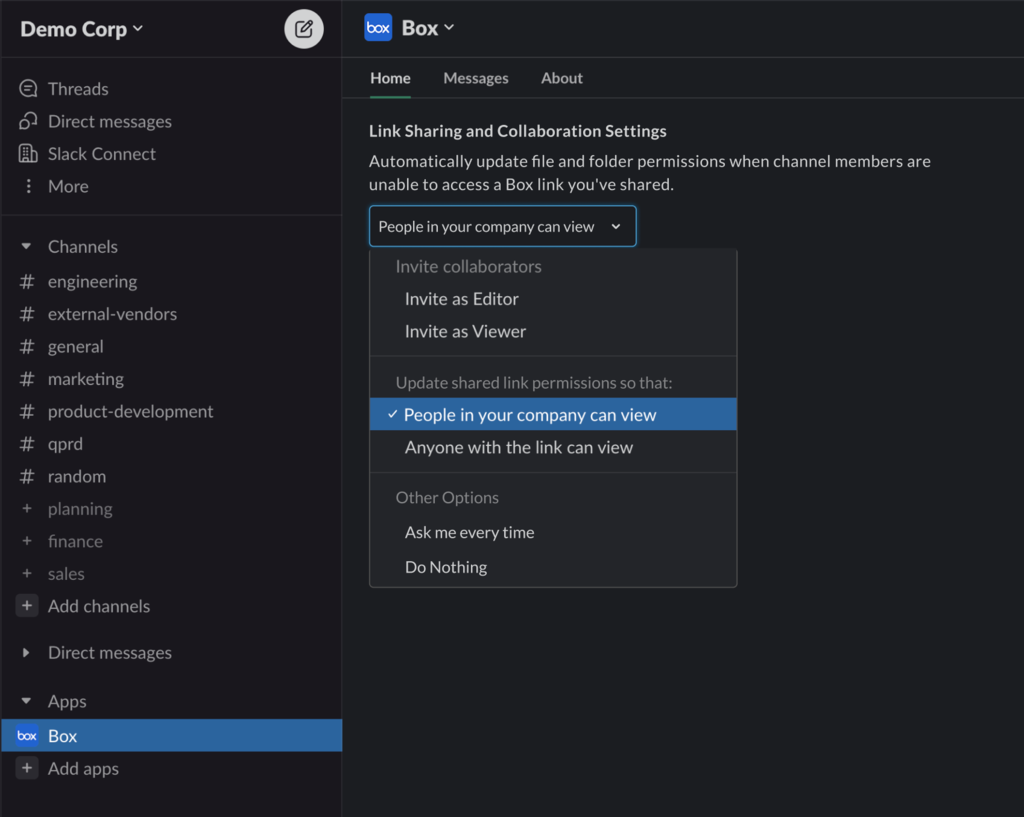
Task: Select Box in the Apps sidebar list
Action: 62,736
